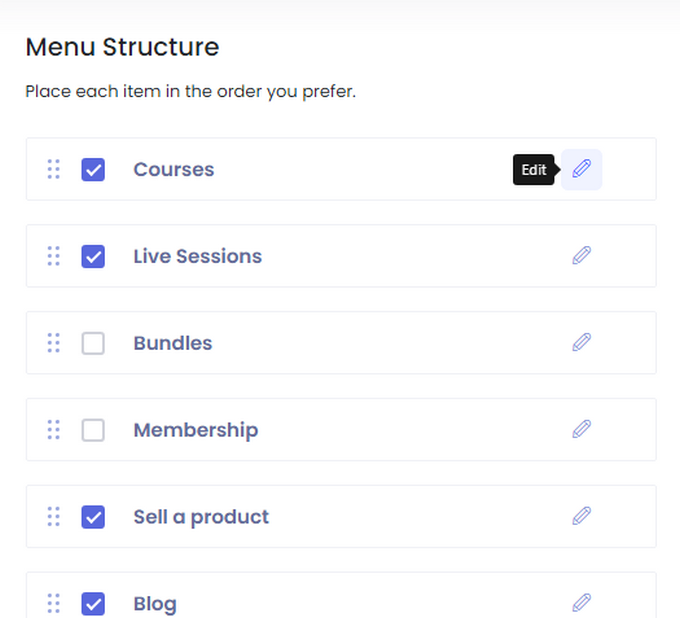
Task: Click the drag handle next to Sell a product
Action: (x=54, y=517)
